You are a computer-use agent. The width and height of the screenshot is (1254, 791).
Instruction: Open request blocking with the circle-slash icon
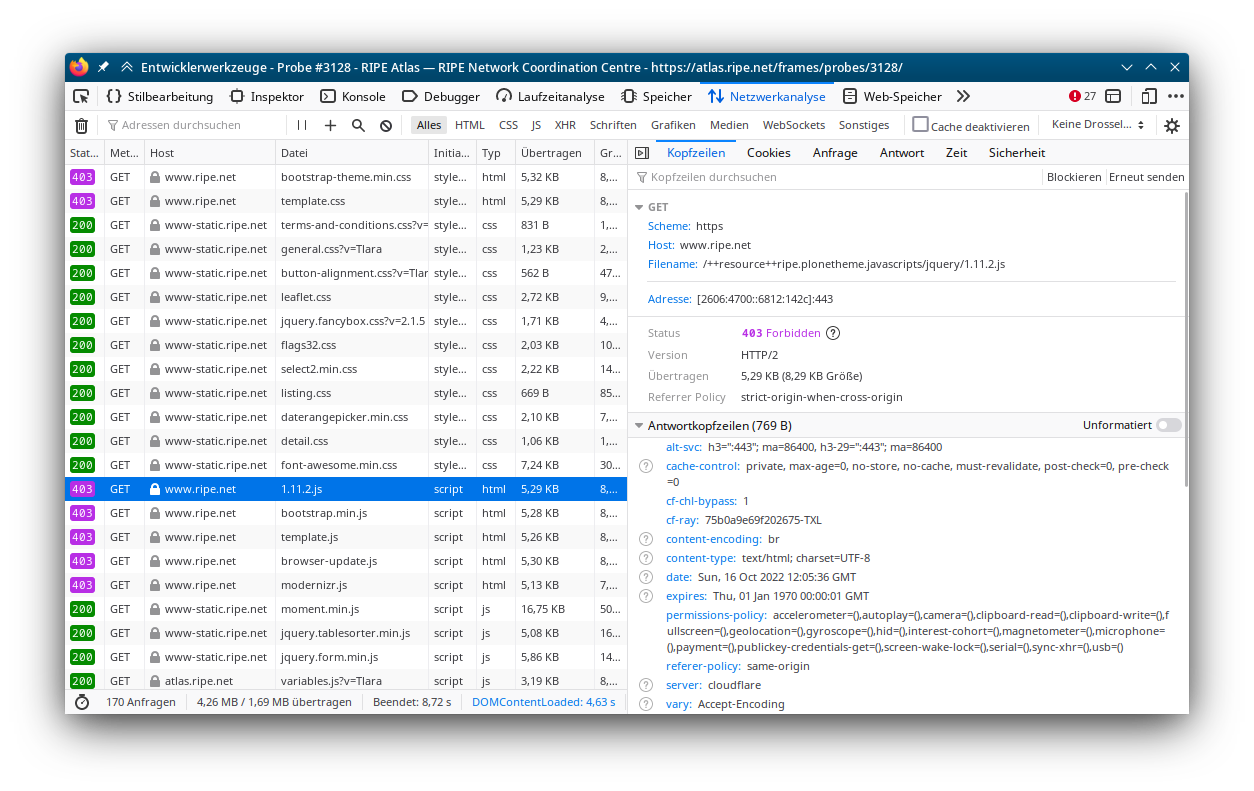[x=386, y=126]
